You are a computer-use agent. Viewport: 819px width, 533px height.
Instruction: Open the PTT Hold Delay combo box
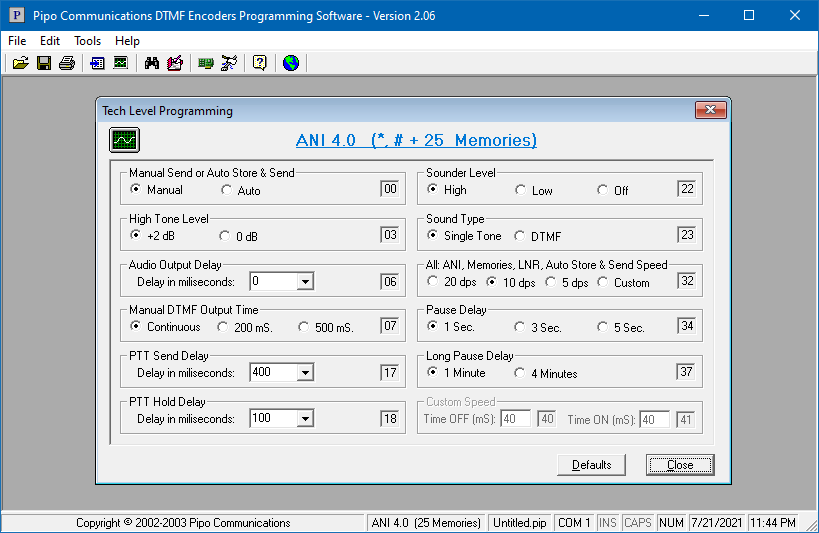(305, 419)
